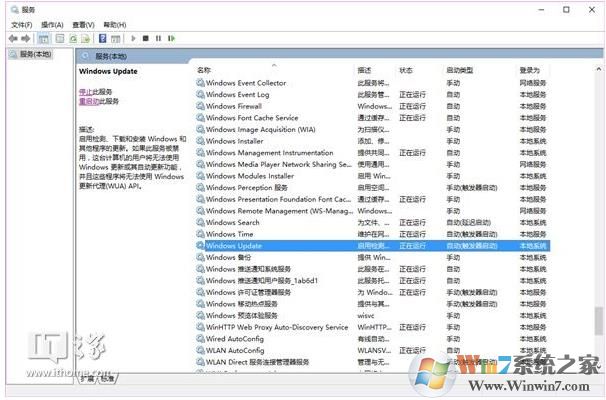
Task: Select Windows Media Player Network Sharing row
Action: (373, 164)
